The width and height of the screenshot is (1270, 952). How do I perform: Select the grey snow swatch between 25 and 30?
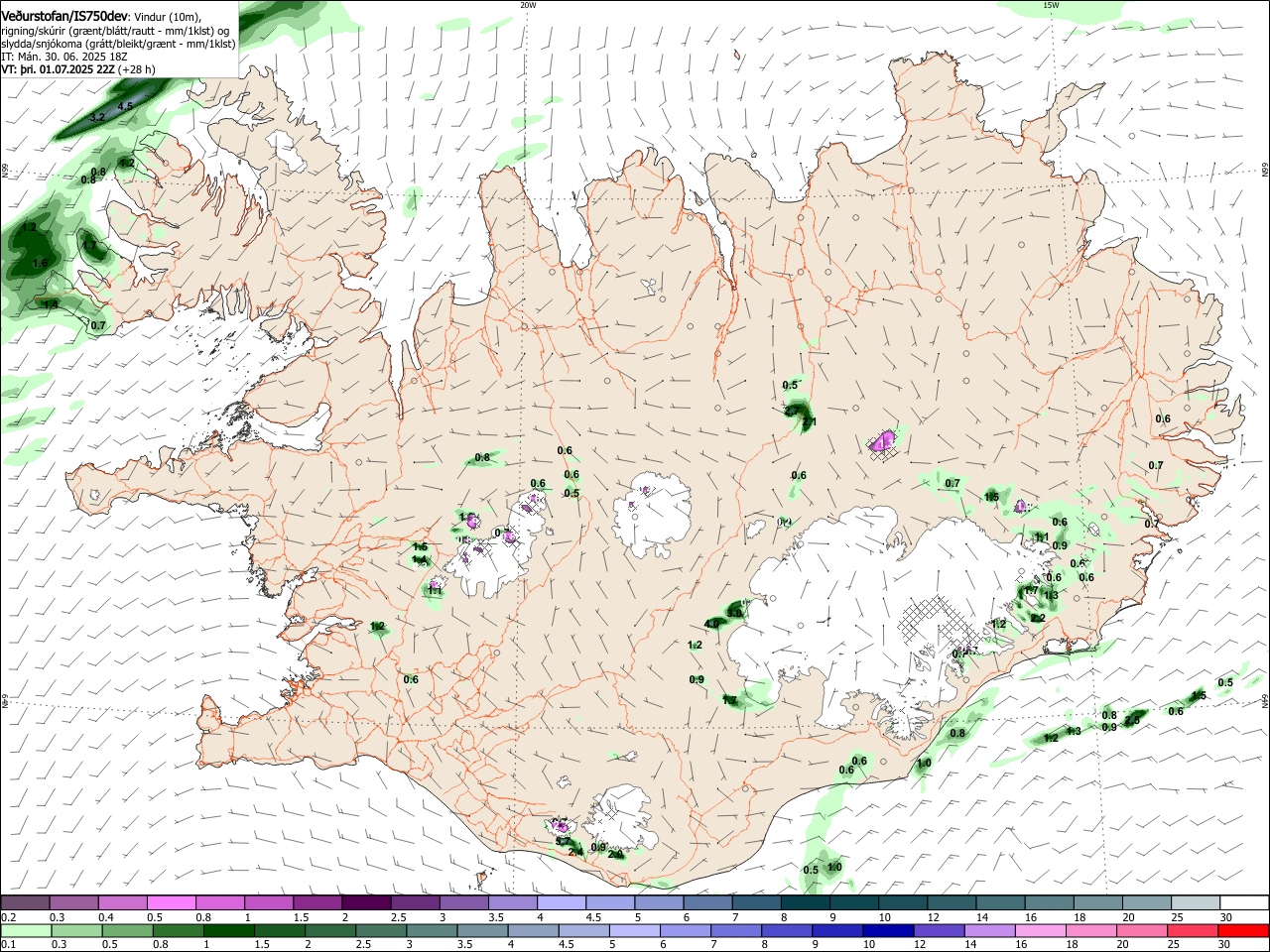[1195, 903]
